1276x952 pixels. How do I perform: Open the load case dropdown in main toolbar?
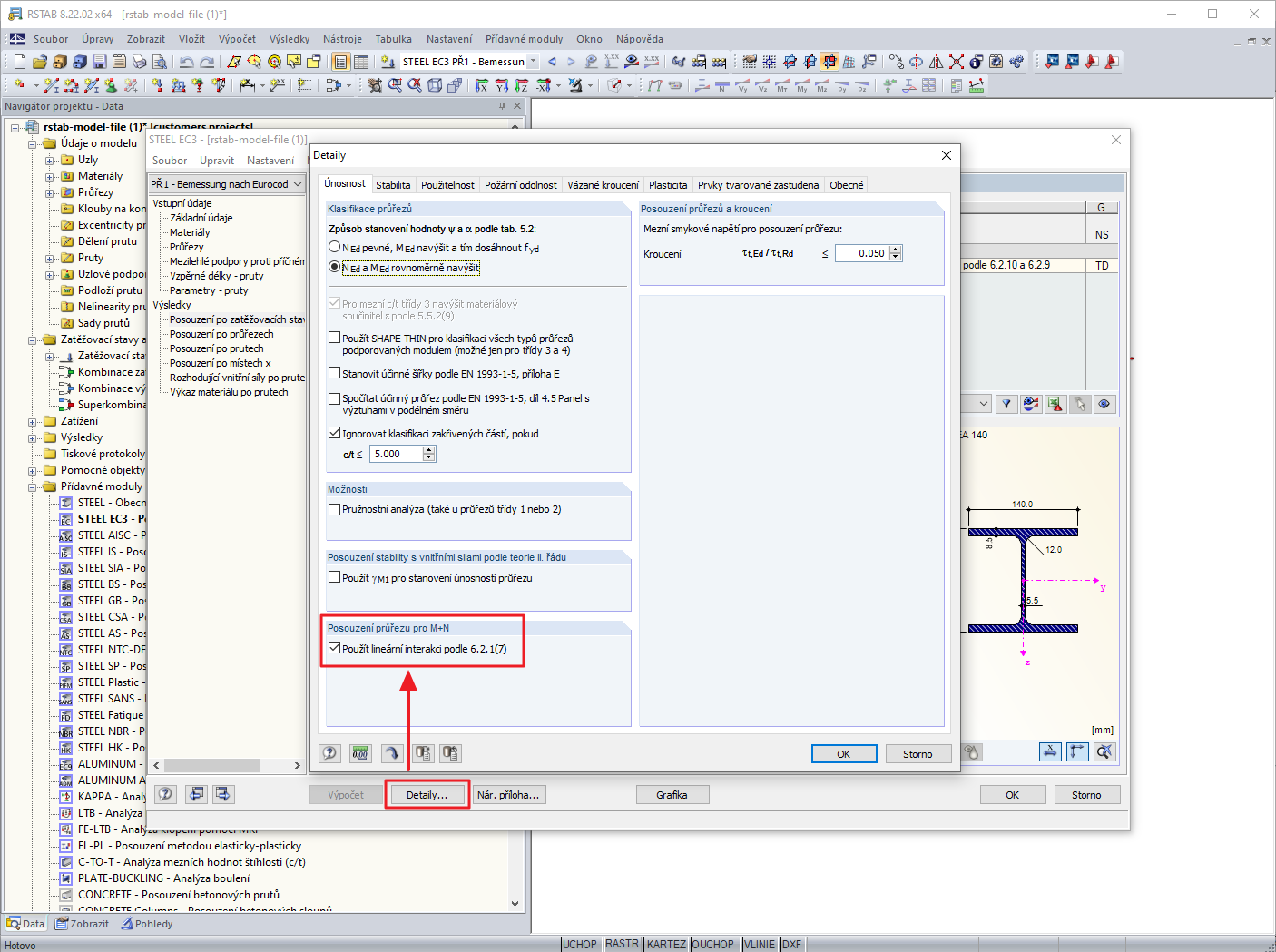click(x=533, y=62)
